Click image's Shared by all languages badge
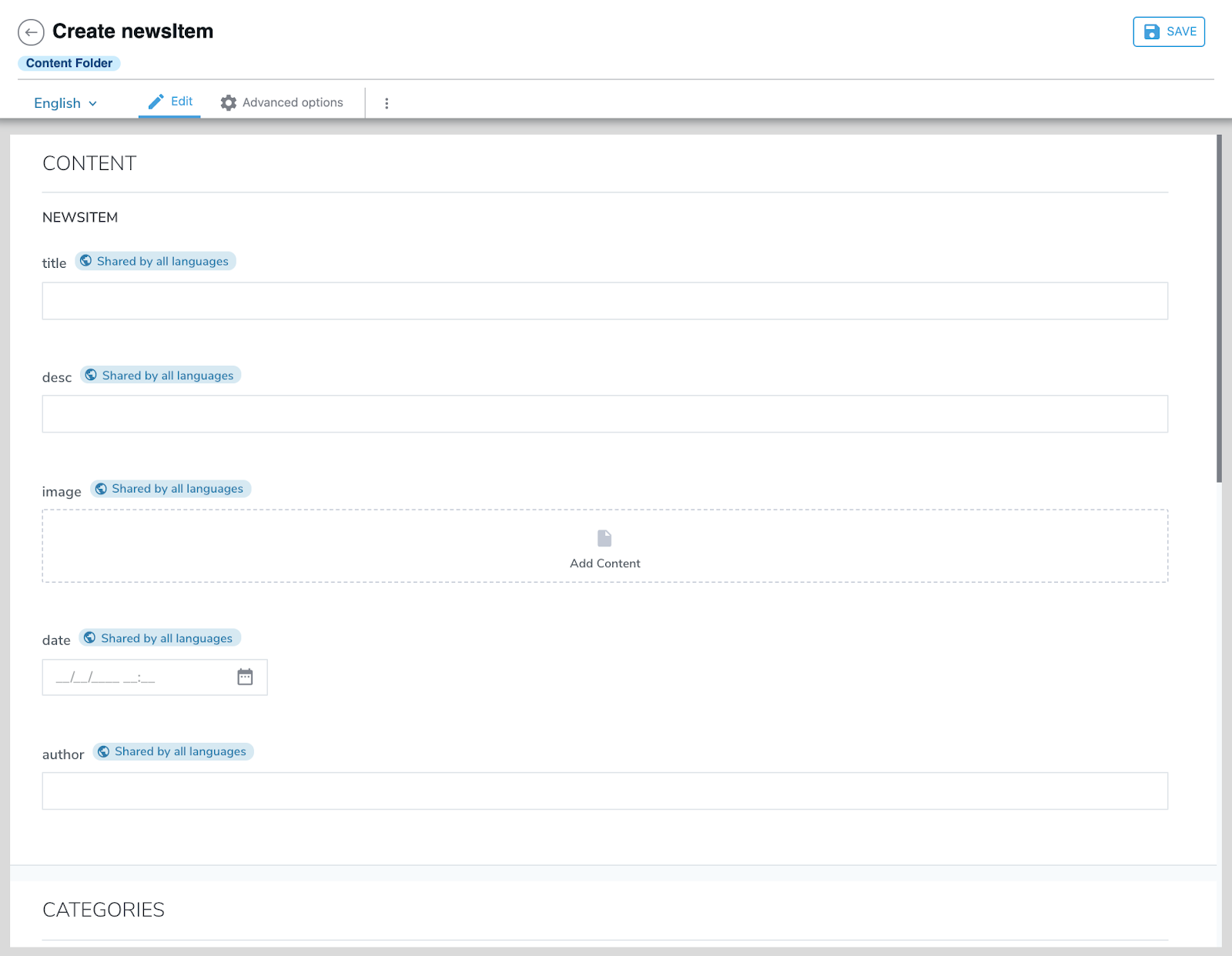Screen dimensions: 1232x956 [x=170, y=489]
